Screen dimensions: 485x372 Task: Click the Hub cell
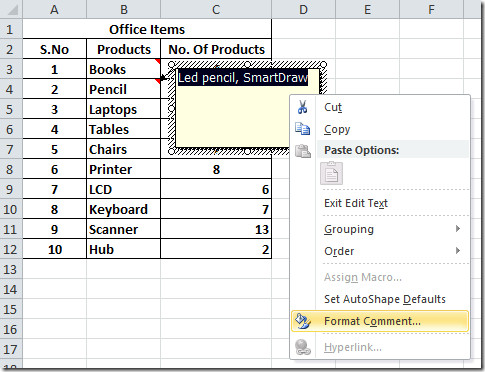pyautogui.click(x=124, y=249)
